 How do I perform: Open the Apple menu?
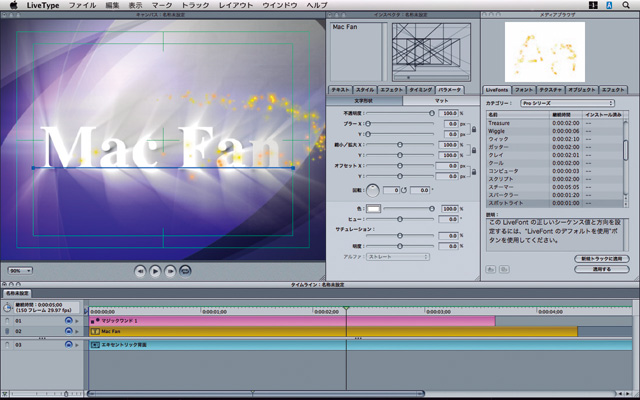coord(13,5)
